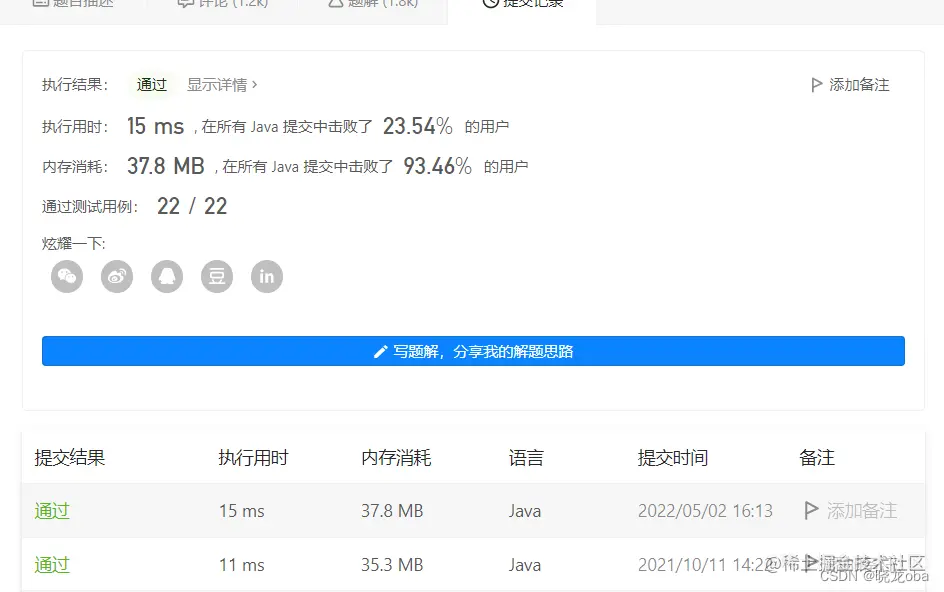Share result via LinkedIn icon
Image resolution: width=944 pixels, height=592 pixels.
click(267, 276)
